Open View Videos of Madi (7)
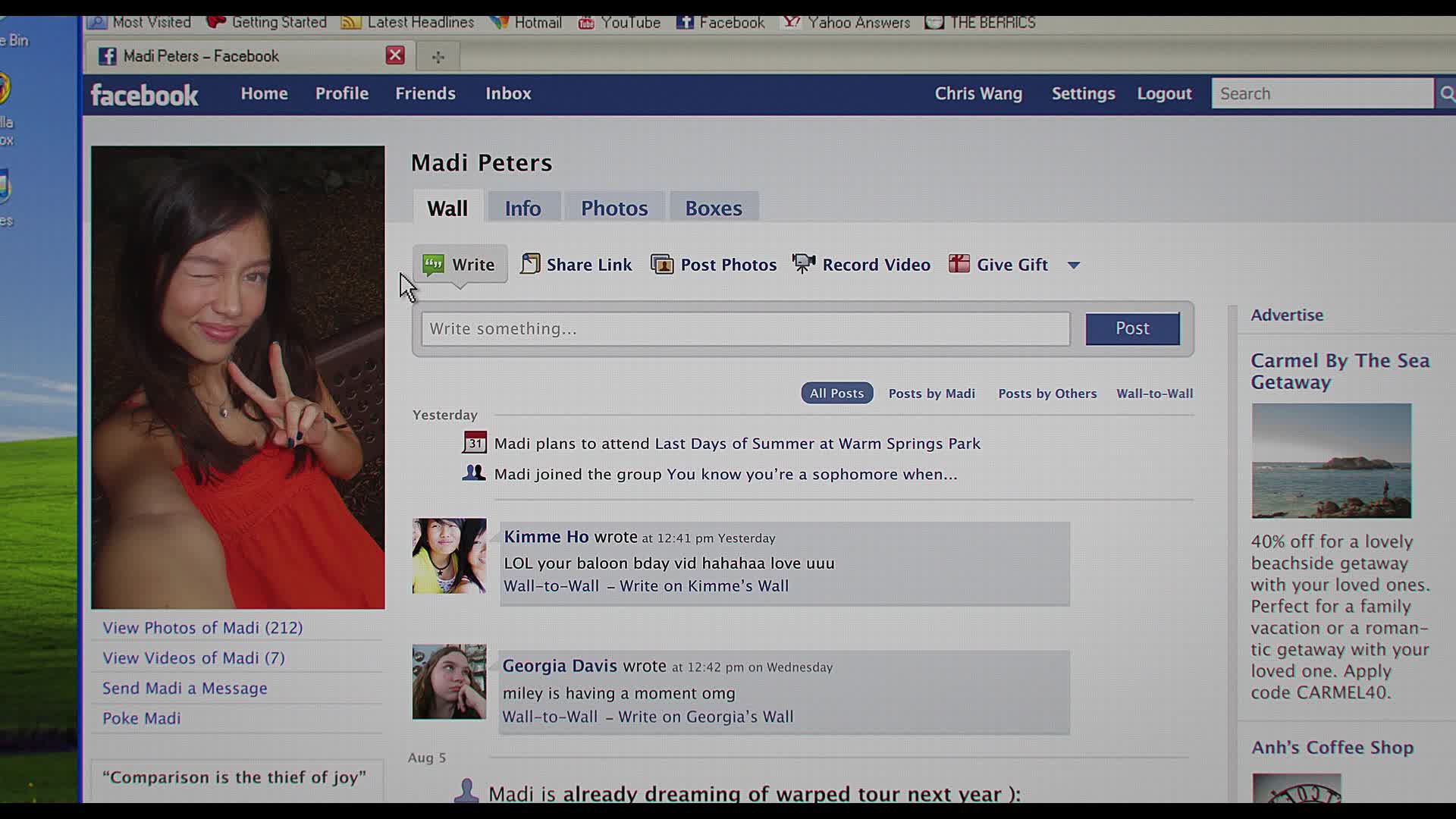The width and height of the screenshot is (1456, 819). pyautogui.click(x=193, y=658)
